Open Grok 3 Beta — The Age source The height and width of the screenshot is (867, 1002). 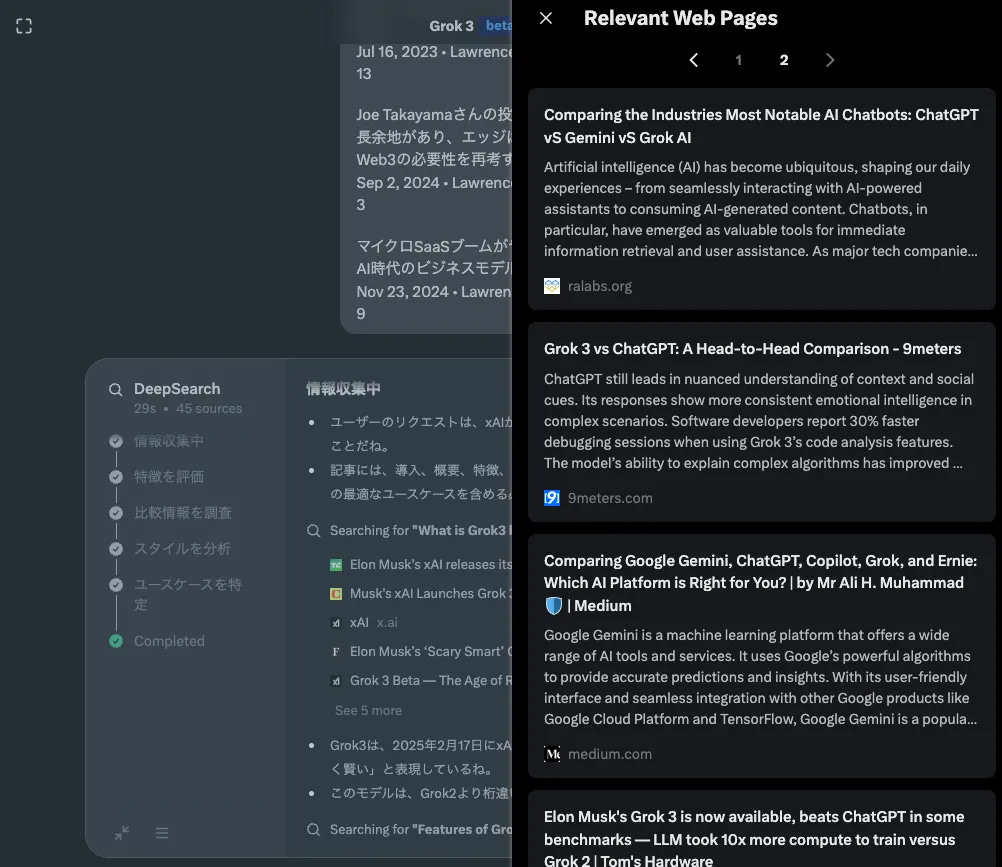click(x=421, y=680)
